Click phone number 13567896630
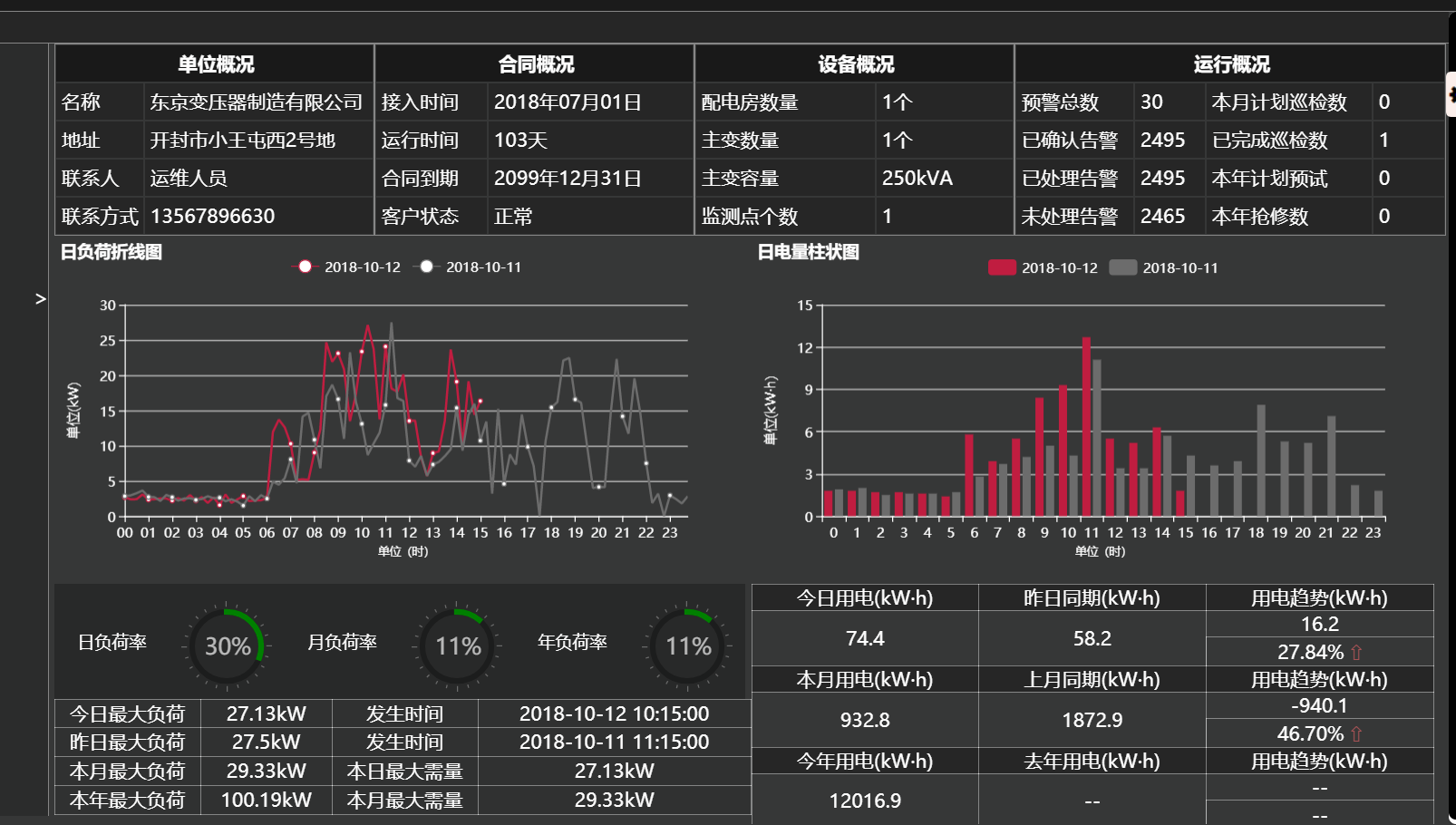The width and height of the screenshot is (1456, 825). [212, 217]
